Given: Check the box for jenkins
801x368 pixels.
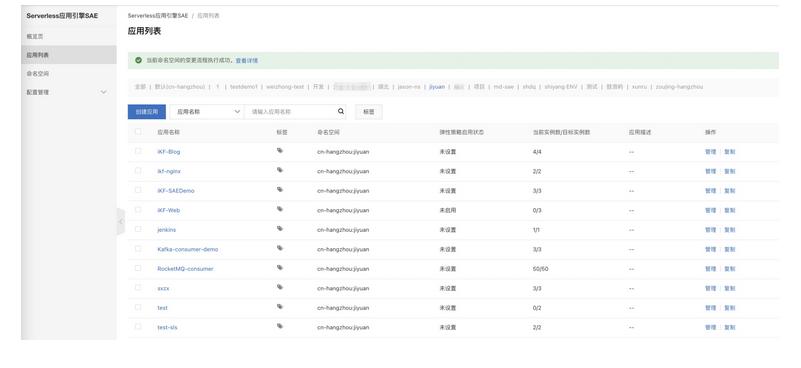Looking at the screenshot, I should click(x=138, y=229).
